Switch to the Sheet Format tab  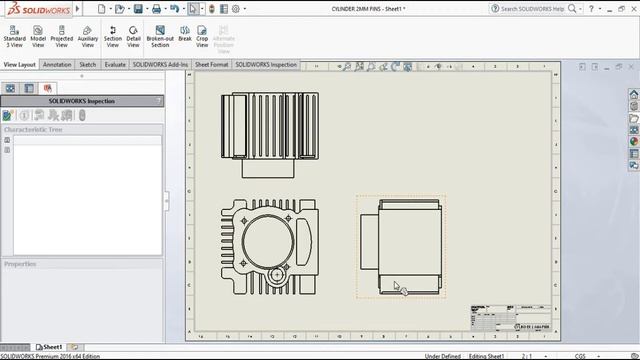click(x=211, y=64)
